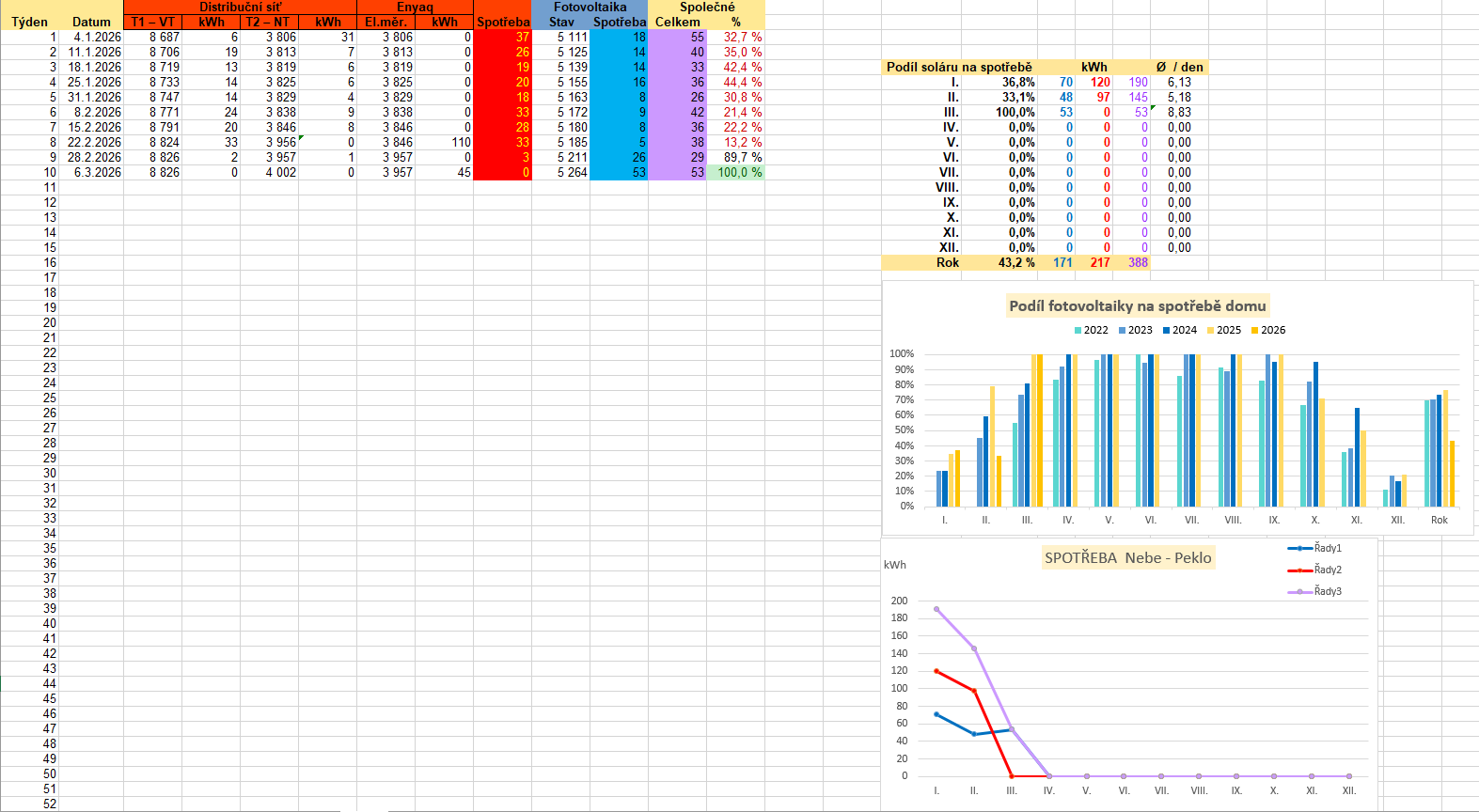The width and height of the screenshot is (1479, 812).
Task: Click the 'kWh' axis label of line chart
Action: 895,565
